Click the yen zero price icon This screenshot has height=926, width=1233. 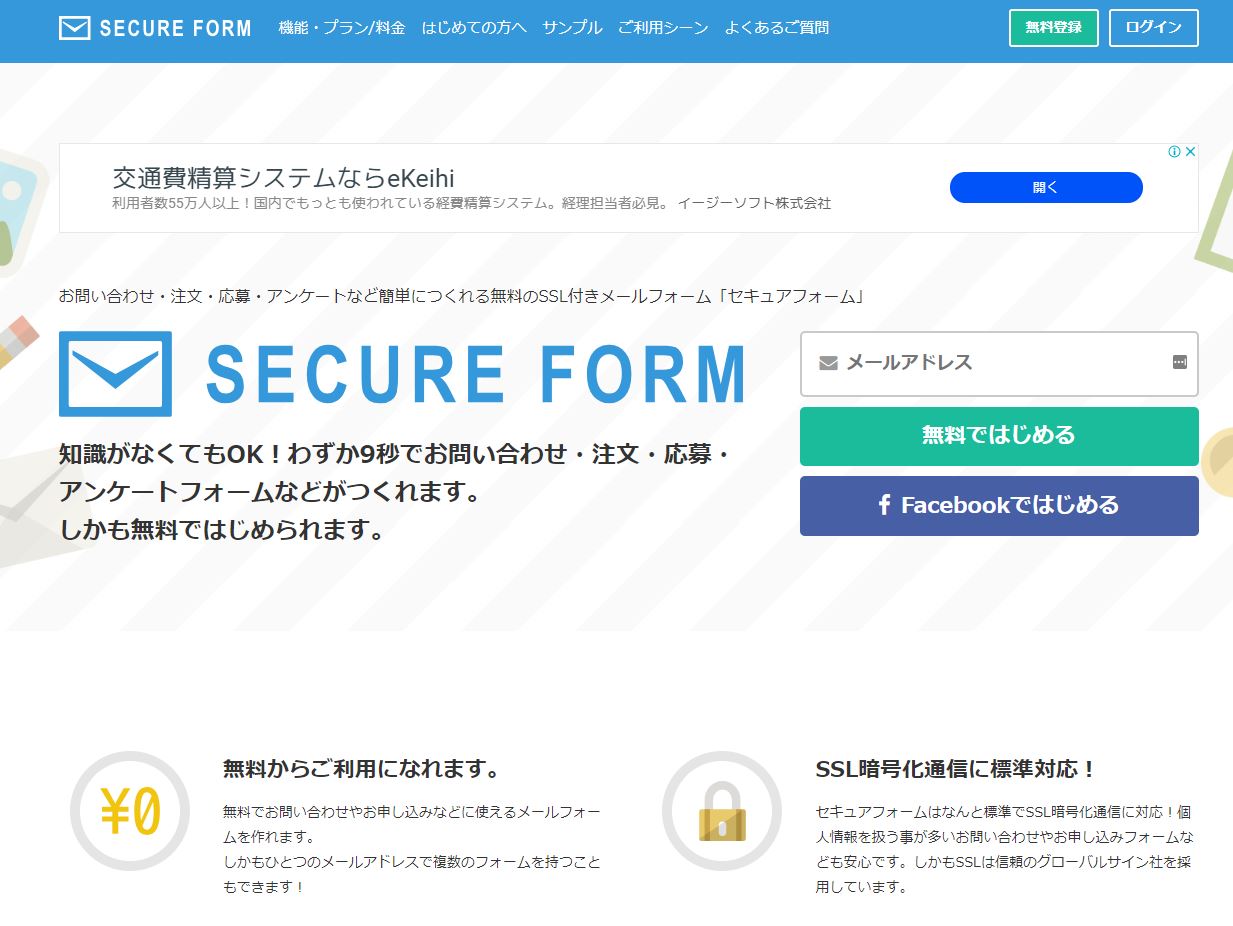[x=130, y=810]
